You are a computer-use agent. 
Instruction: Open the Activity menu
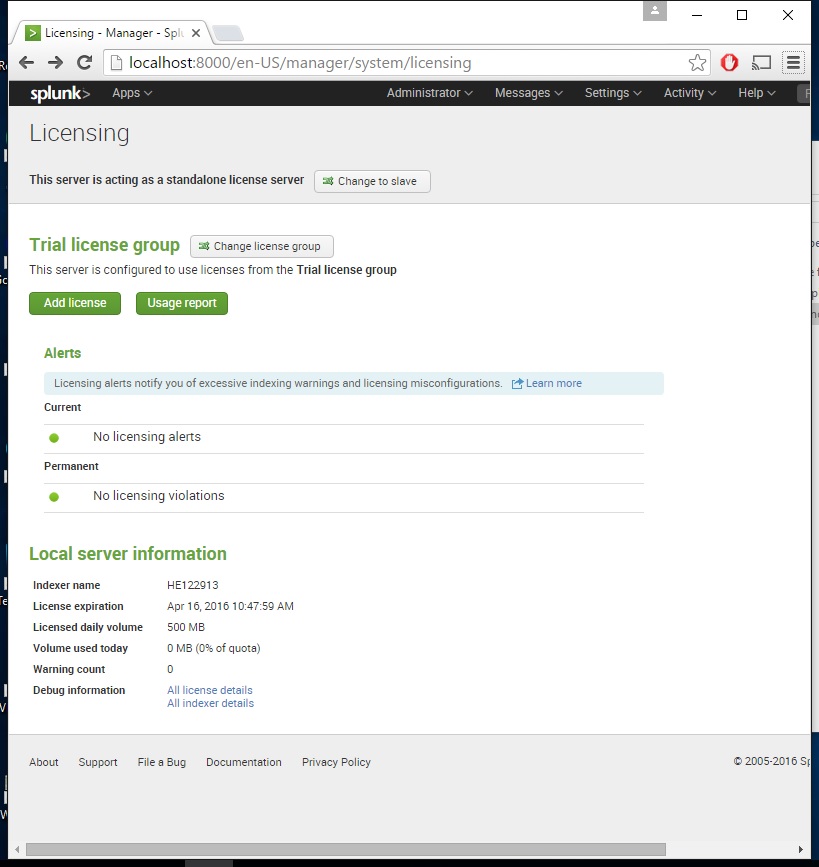(690, 93)
